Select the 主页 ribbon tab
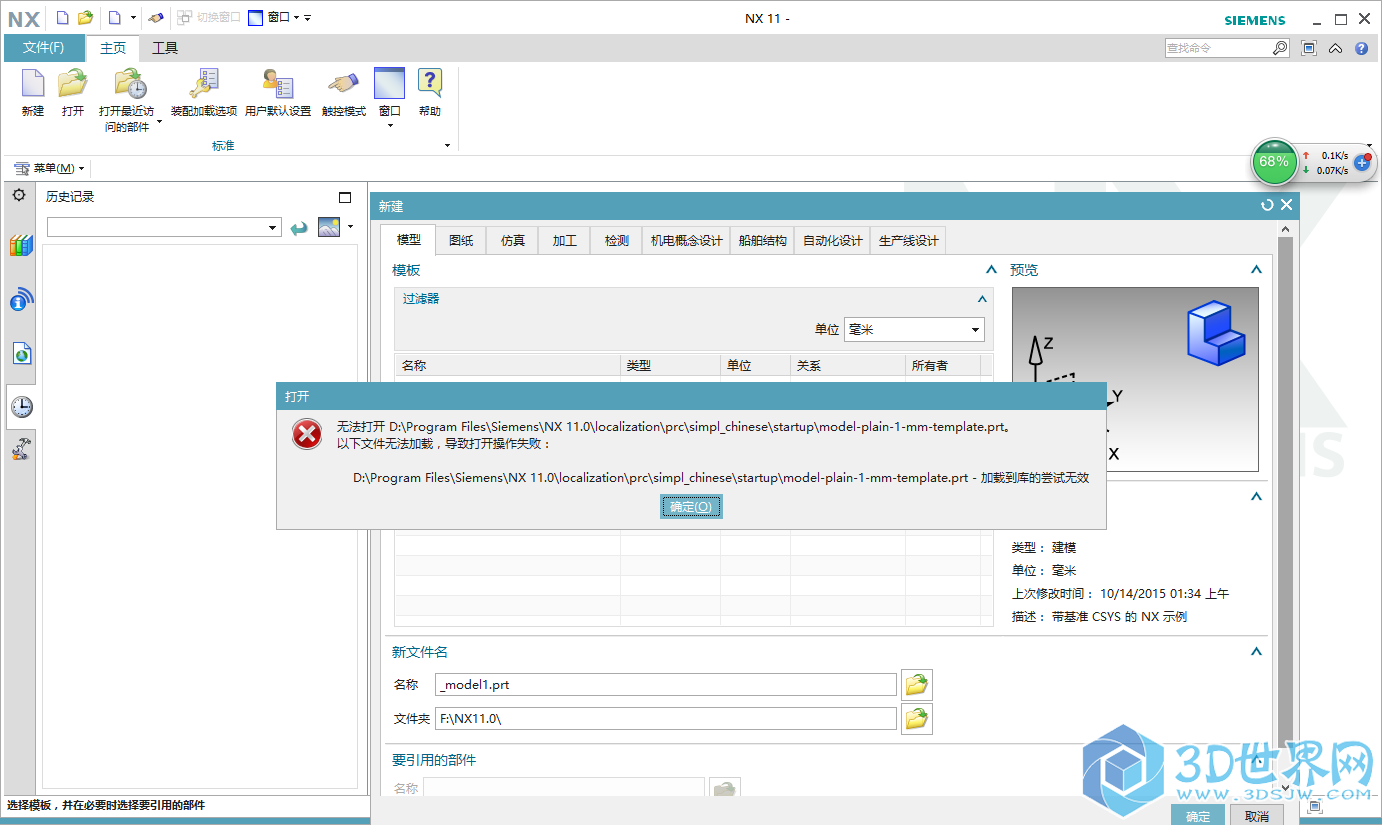Viewport: 1382px width, 825px height. click(113, 48)
